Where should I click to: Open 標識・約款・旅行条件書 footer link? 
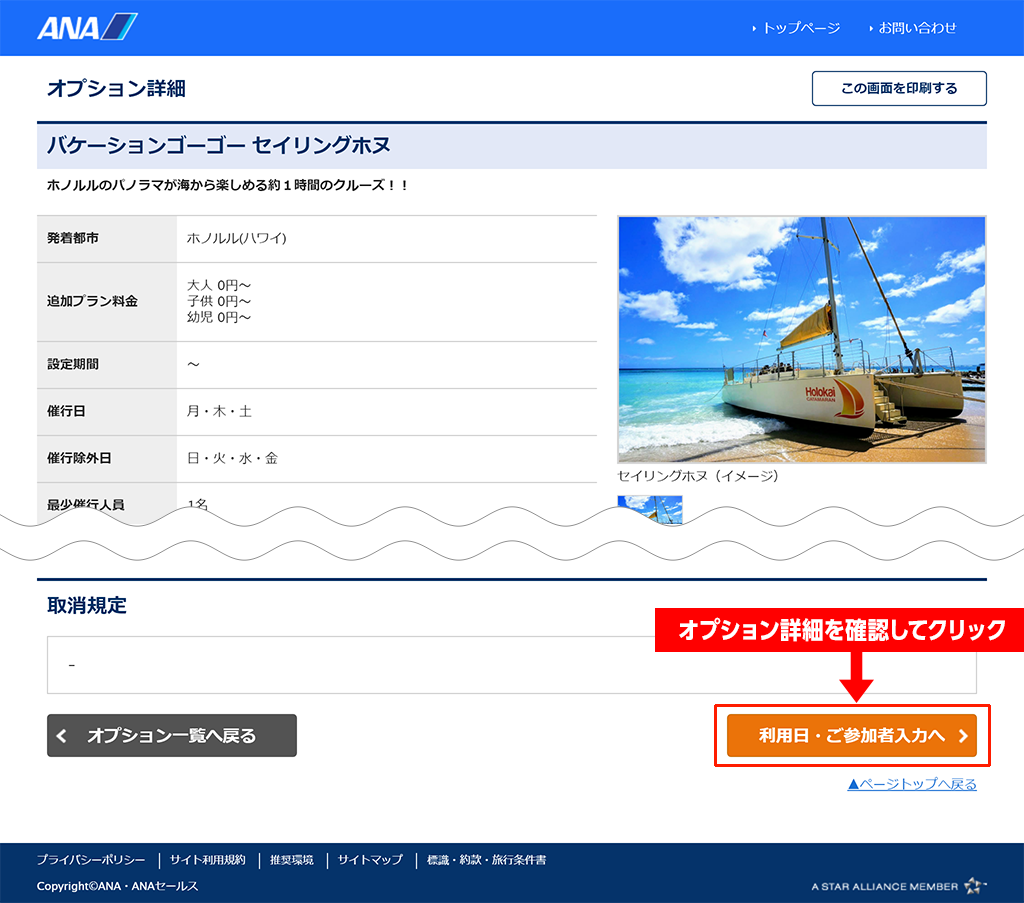click(486, 860)
